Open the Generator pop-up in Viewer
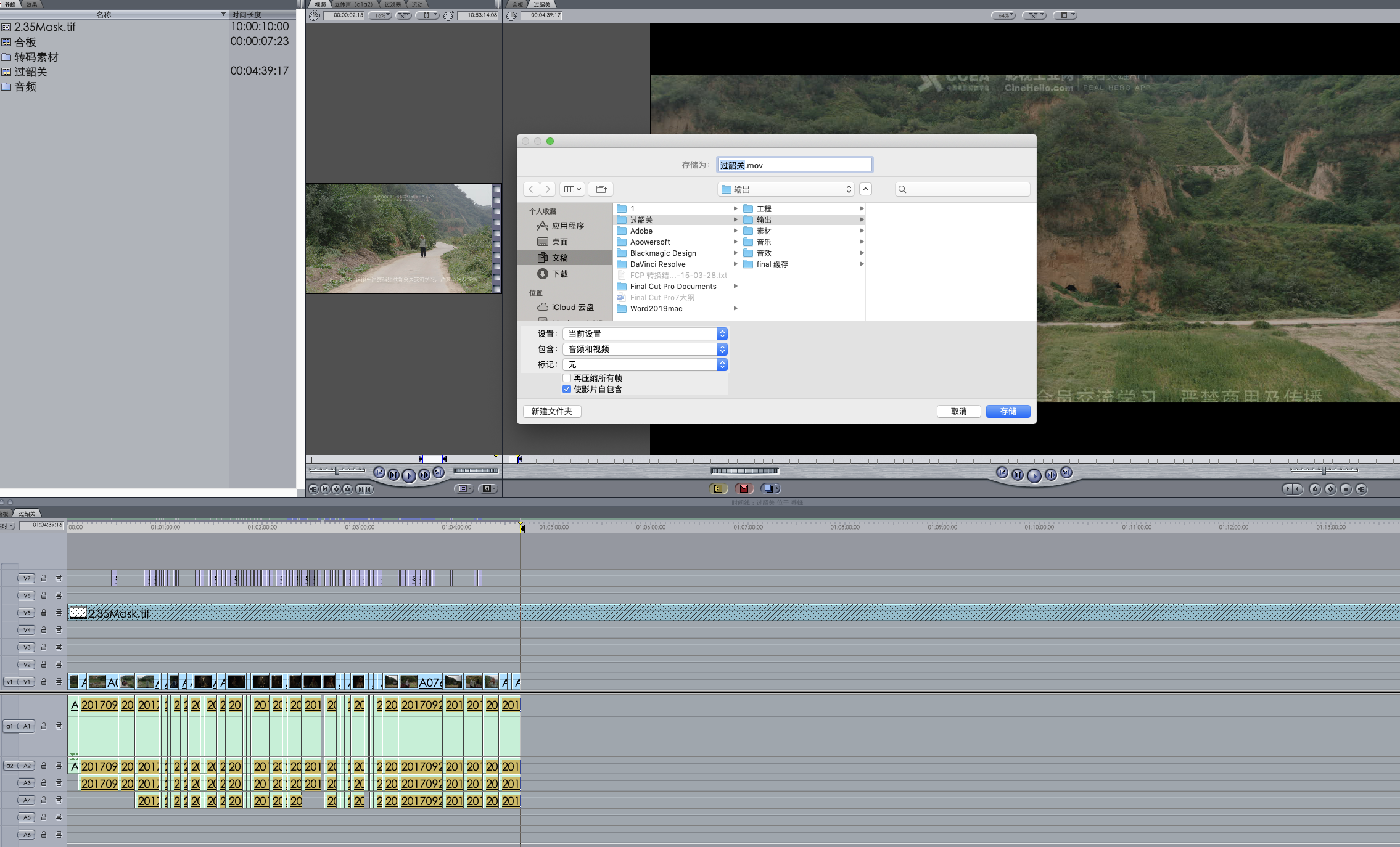The height and width of the screenshot is (847, 1400). click(x=488, y=489)
